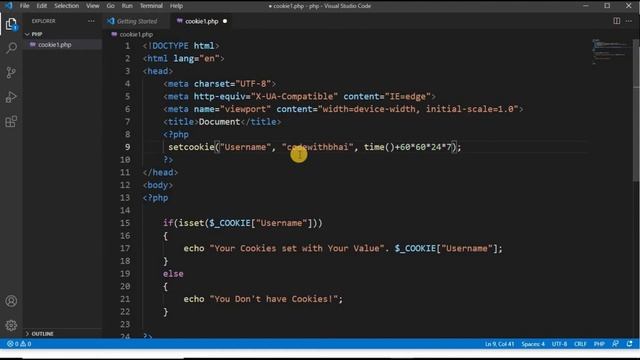The height and width of the screenshot is (360, 640).
Task: Click the Document title text
Action: pos(219,122)
